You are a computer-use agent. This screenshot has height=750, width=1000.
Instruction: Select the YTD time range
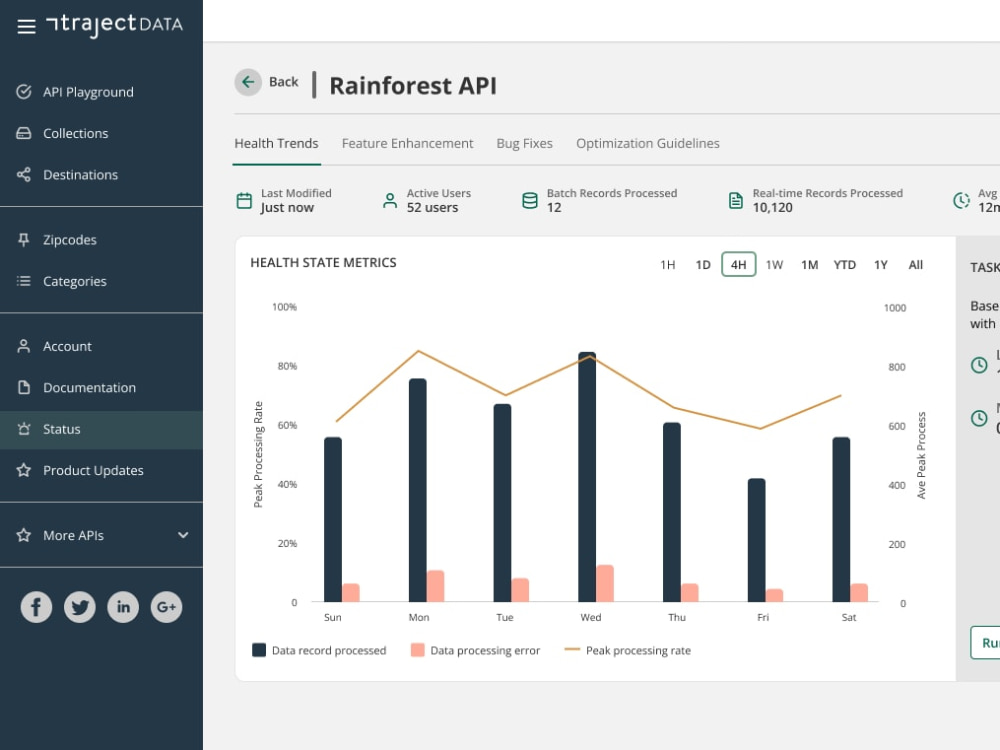pyautogui.click(x=845, y=265)
